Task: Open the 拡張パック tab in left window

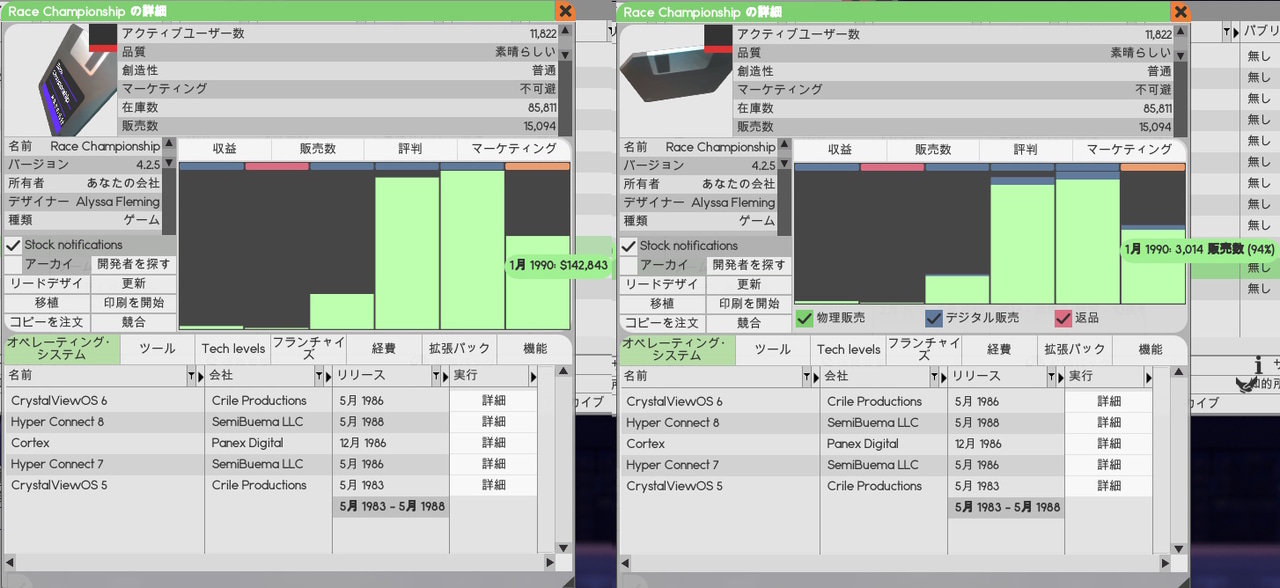Action: (460, 349)
